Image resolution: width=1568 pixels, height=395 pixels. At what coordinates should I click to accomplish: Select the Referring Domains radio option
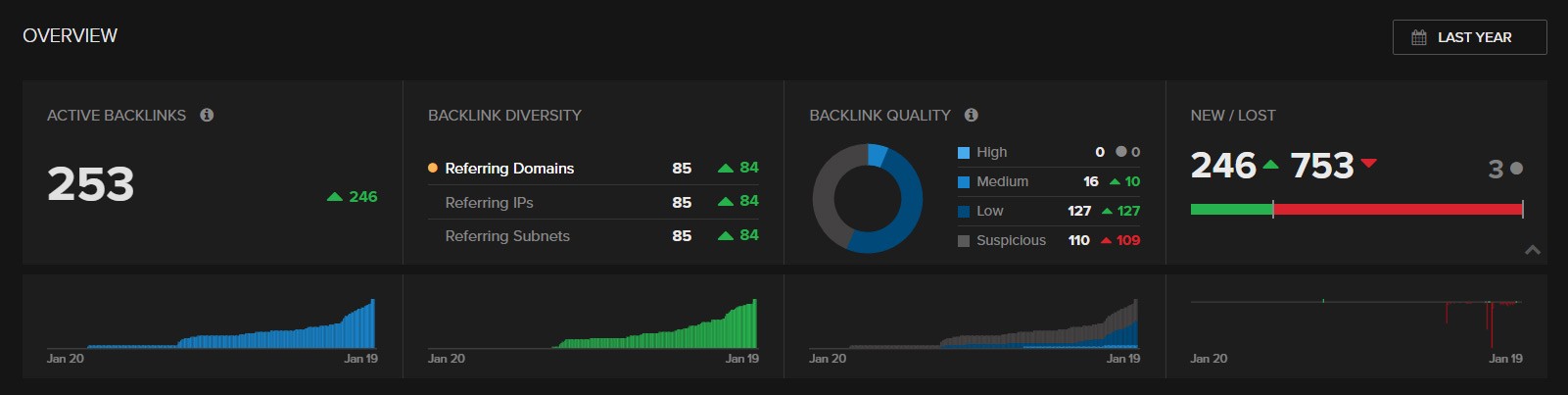click(x=433, y=169)
